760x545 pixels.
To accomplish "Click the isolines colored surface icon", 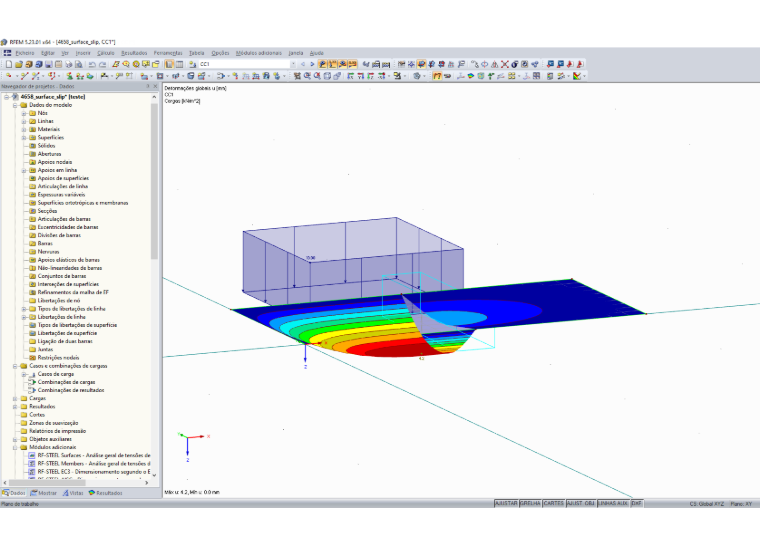I will (471, 76).
